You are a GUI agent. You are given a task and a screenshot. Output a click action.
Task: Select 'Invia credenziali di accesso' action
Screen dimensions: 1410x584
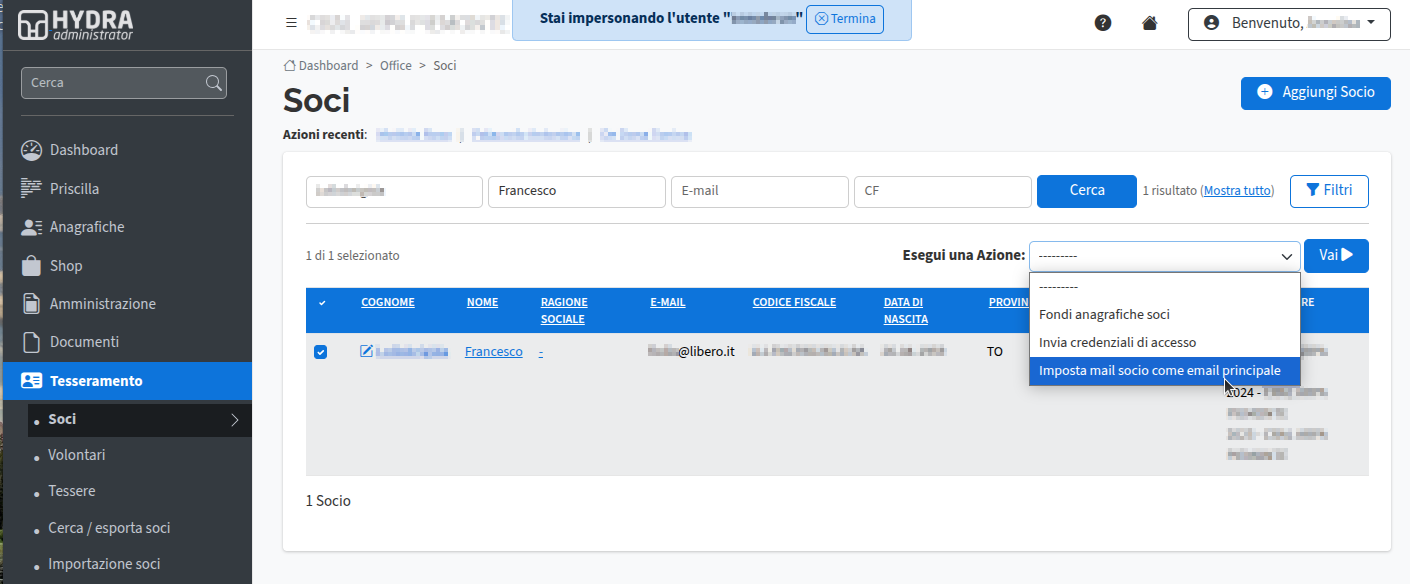(1164, 342)
